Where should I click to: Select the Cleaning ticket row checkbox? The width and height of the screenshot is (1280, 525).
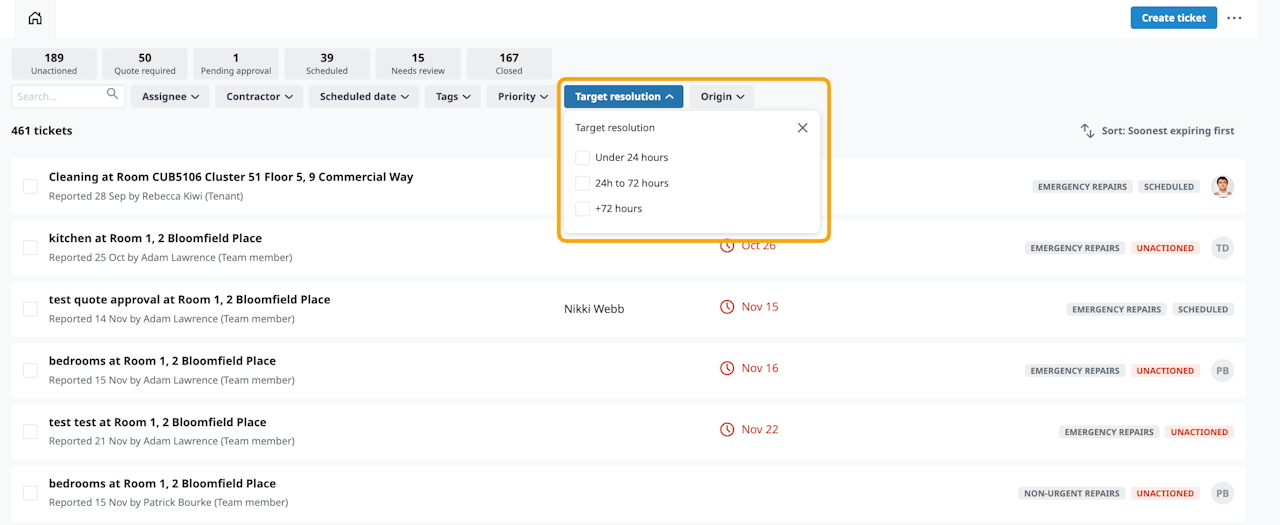[x=30, y=187]
